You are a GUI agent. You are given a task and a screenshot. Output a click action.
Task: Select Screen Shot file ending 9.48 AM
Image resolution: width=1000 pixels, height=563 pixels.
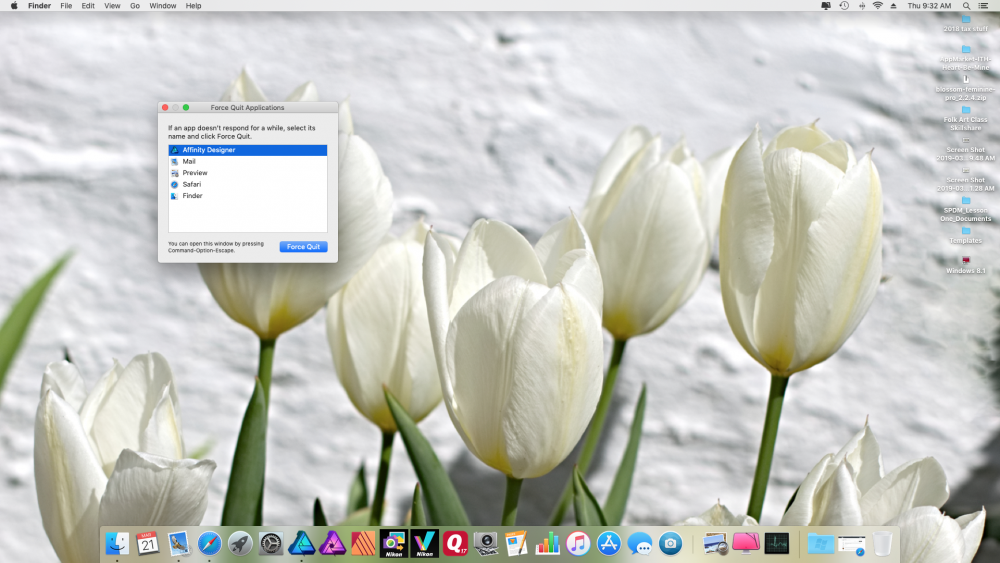[x=966, y=150]
